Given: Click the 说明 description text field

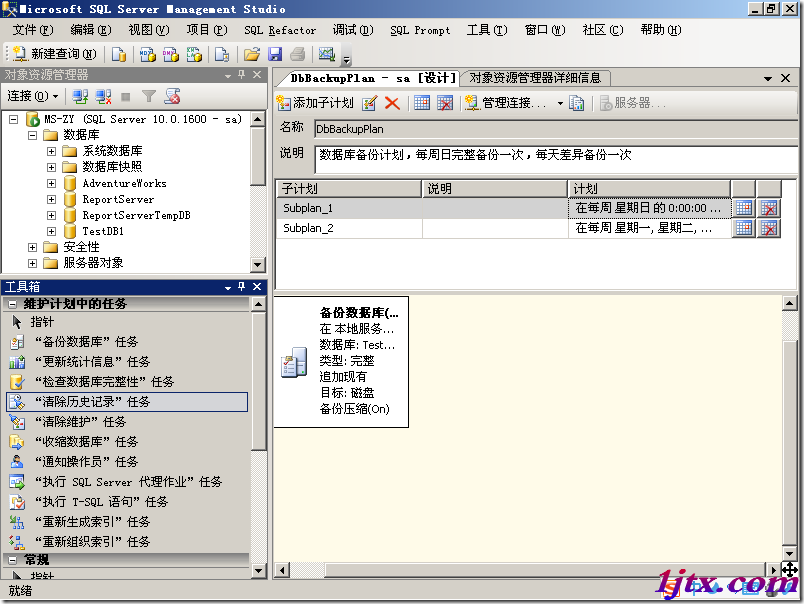Looking at the screenshot, I should click(x=556, y=159).
